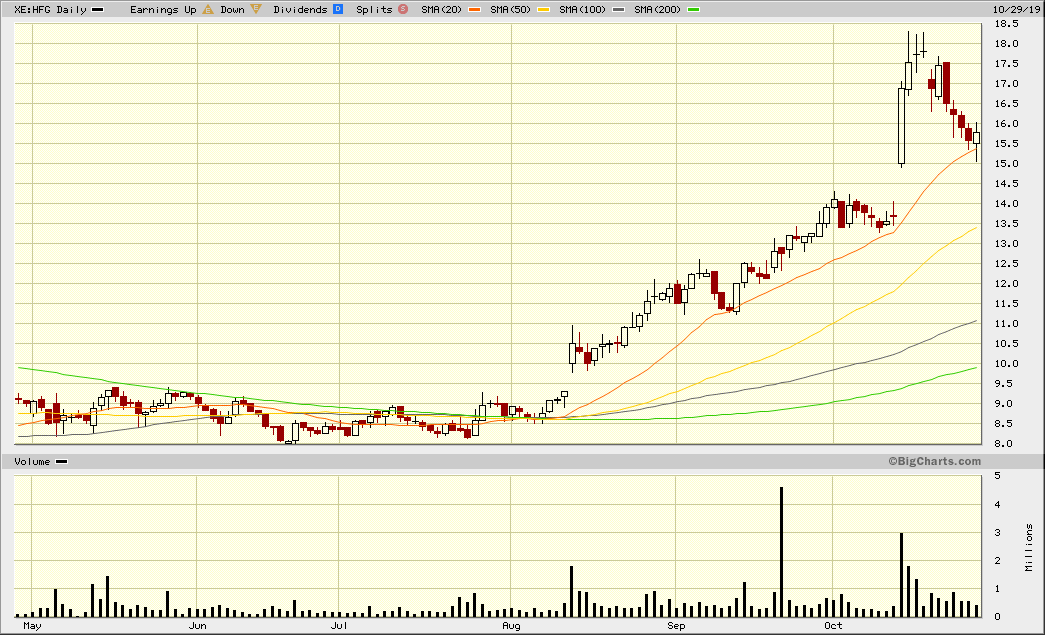Click the XE:HFG Daily title label

click(49, 9)
